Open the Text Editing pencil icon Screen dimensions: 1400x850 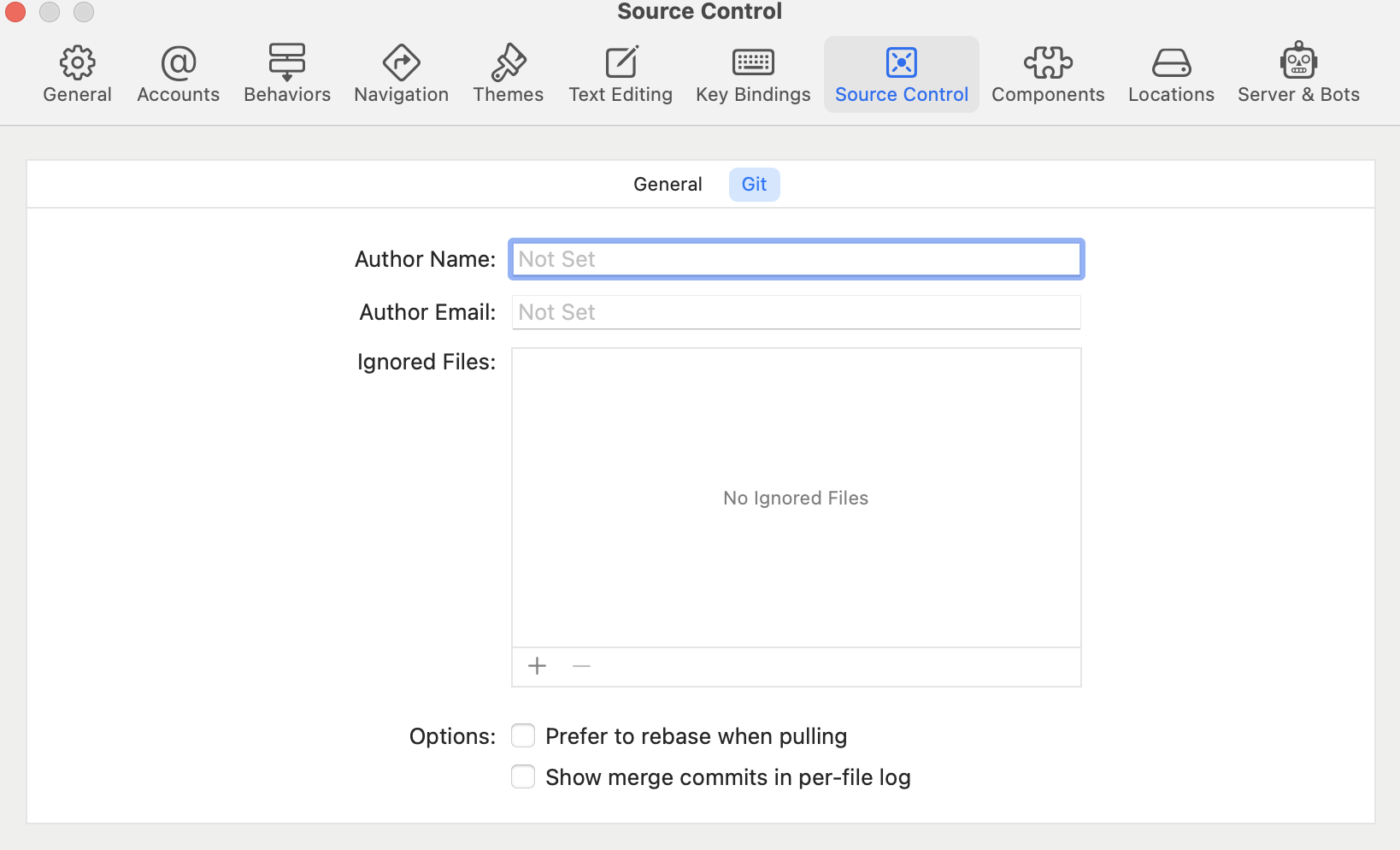[621, 62]
